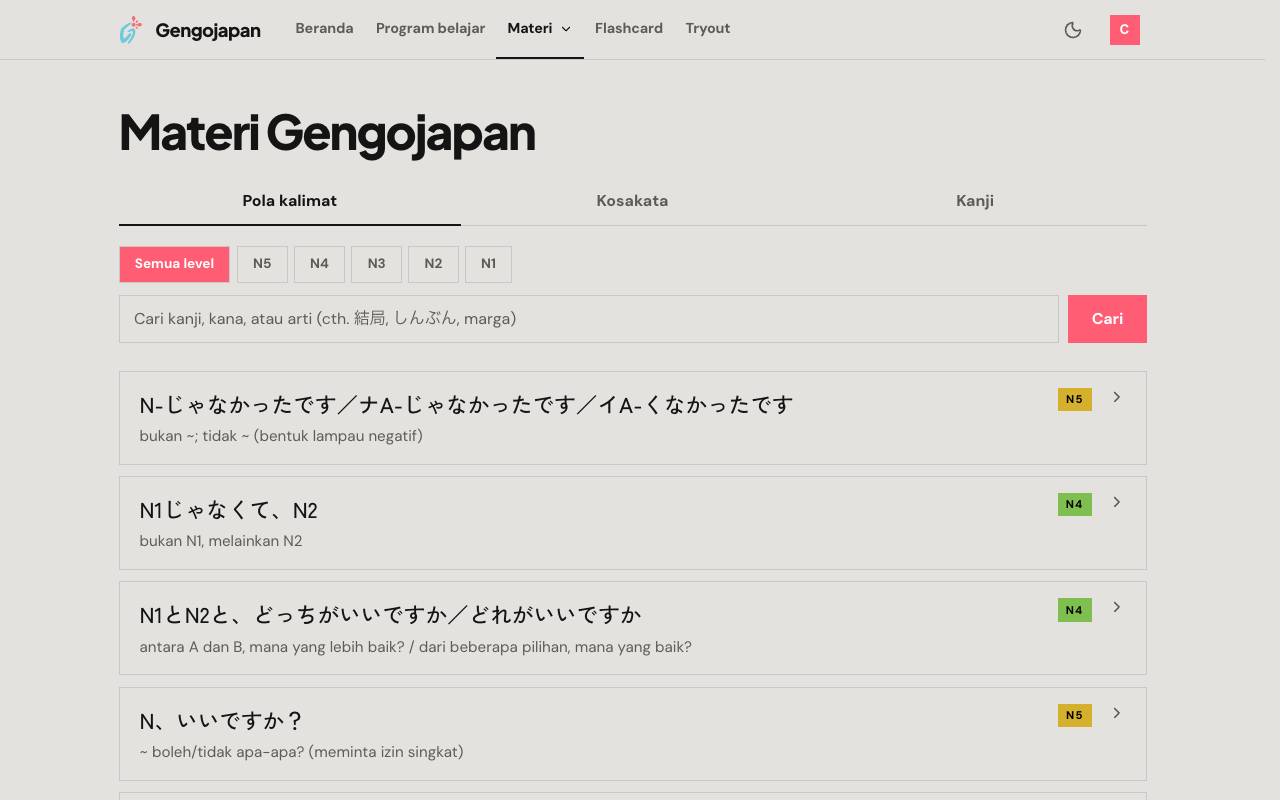Open the Flashcard page

pos(629,29)
